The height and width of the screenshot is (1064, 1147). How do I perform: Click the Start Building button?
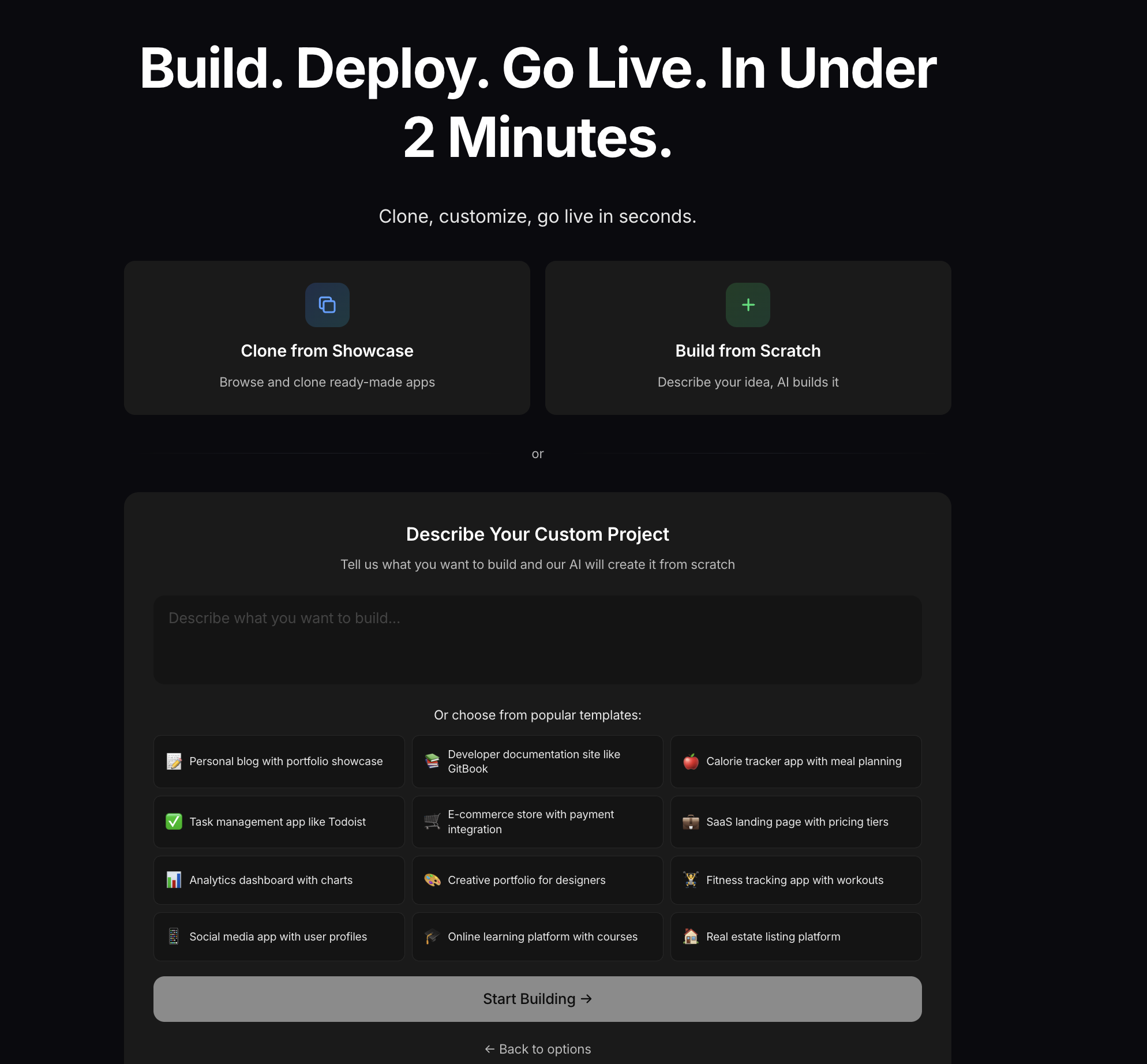point(537,999)
